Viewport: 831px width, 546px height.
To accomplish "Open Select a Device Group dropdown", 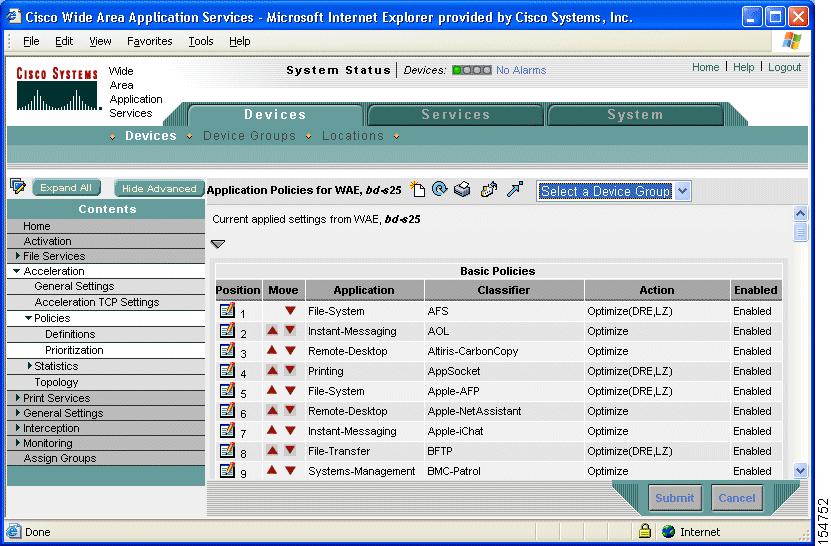I will tap(683, 191).
